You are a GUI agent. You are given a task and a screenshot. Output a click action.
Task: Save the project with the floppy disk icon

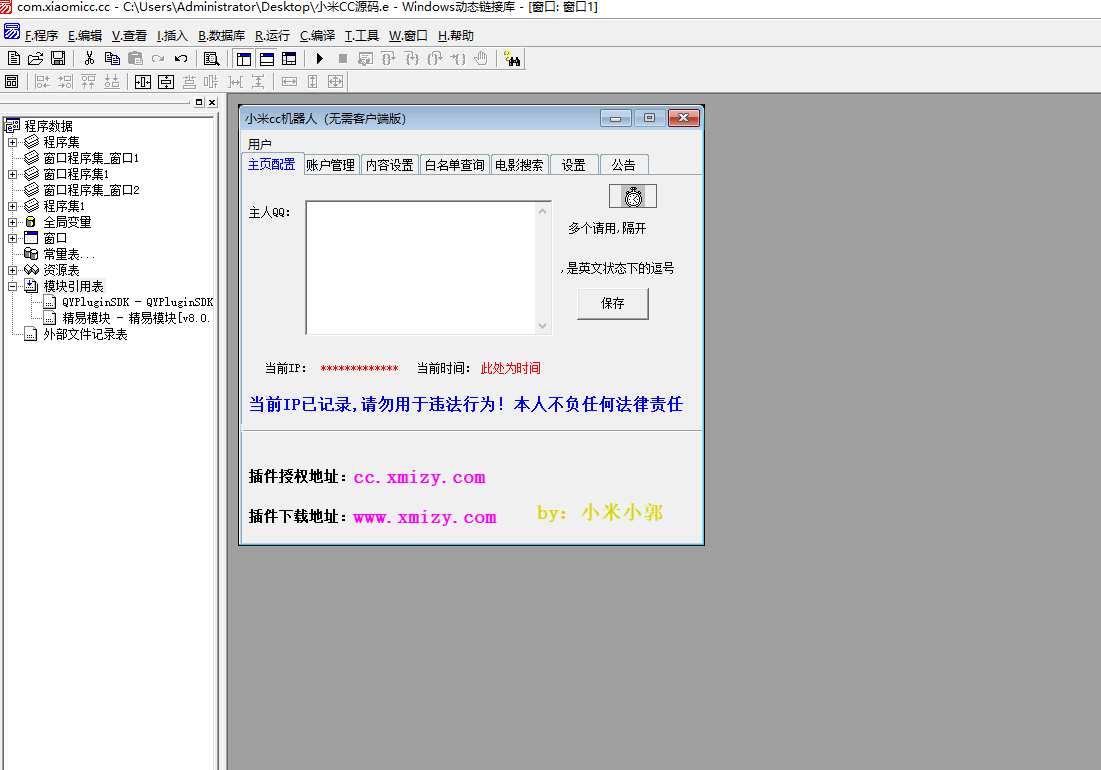58,59
